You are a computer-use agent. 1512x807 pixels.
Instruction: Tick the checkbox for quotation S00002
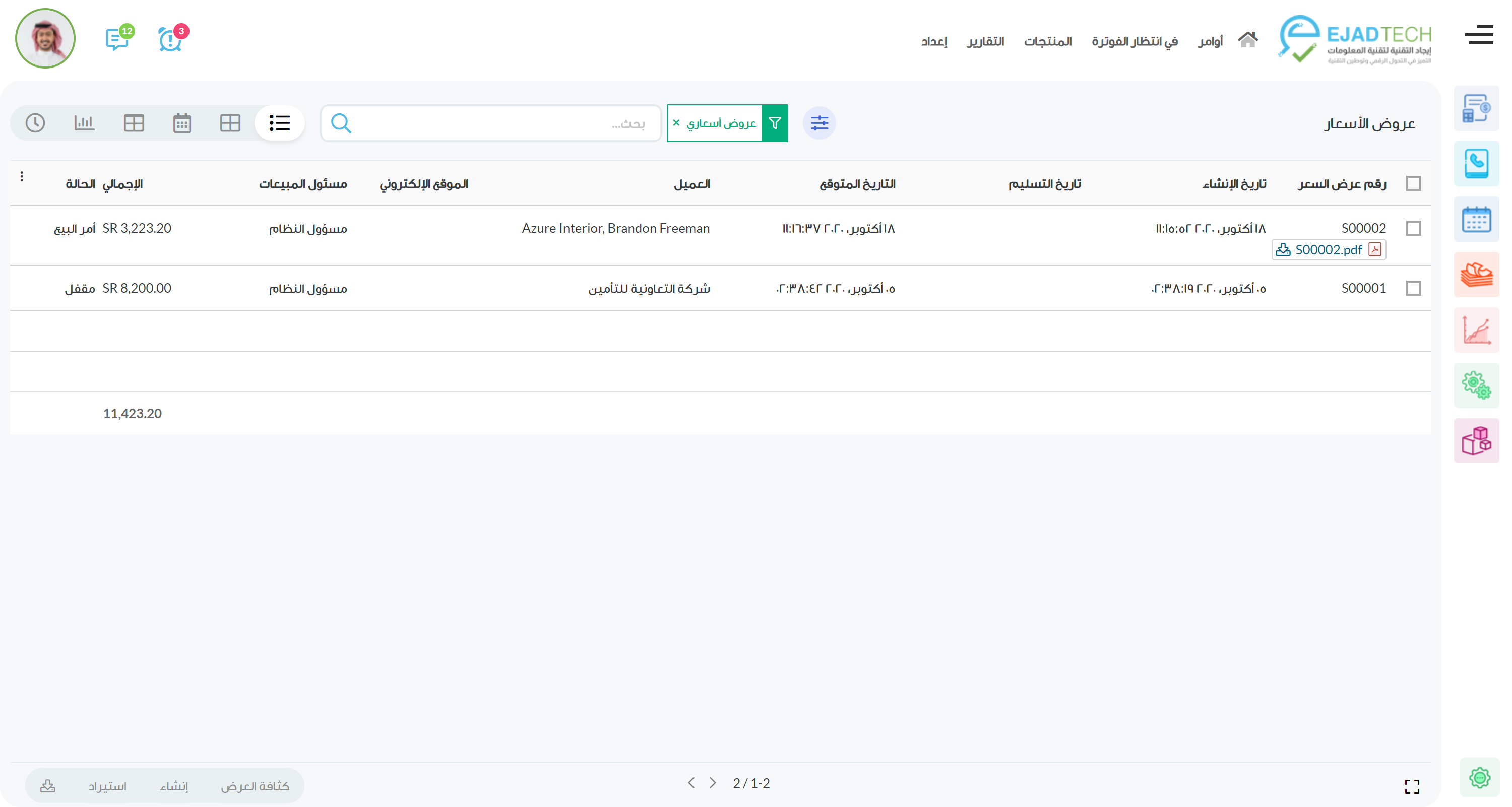point(1413,228)
